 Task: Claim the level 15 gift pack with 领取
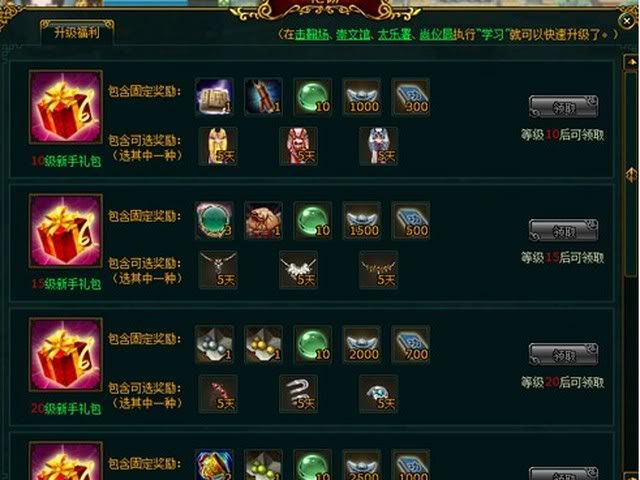pyautogui.click(x=564, y=231)
